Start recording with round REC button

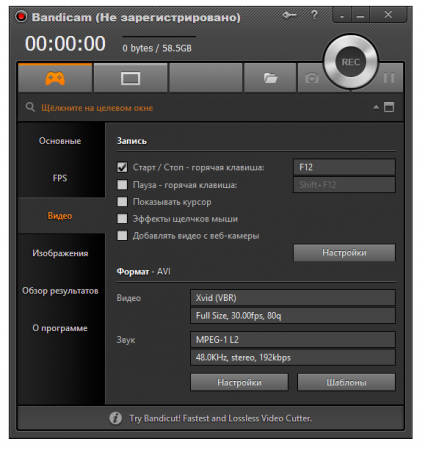point(350,62)
